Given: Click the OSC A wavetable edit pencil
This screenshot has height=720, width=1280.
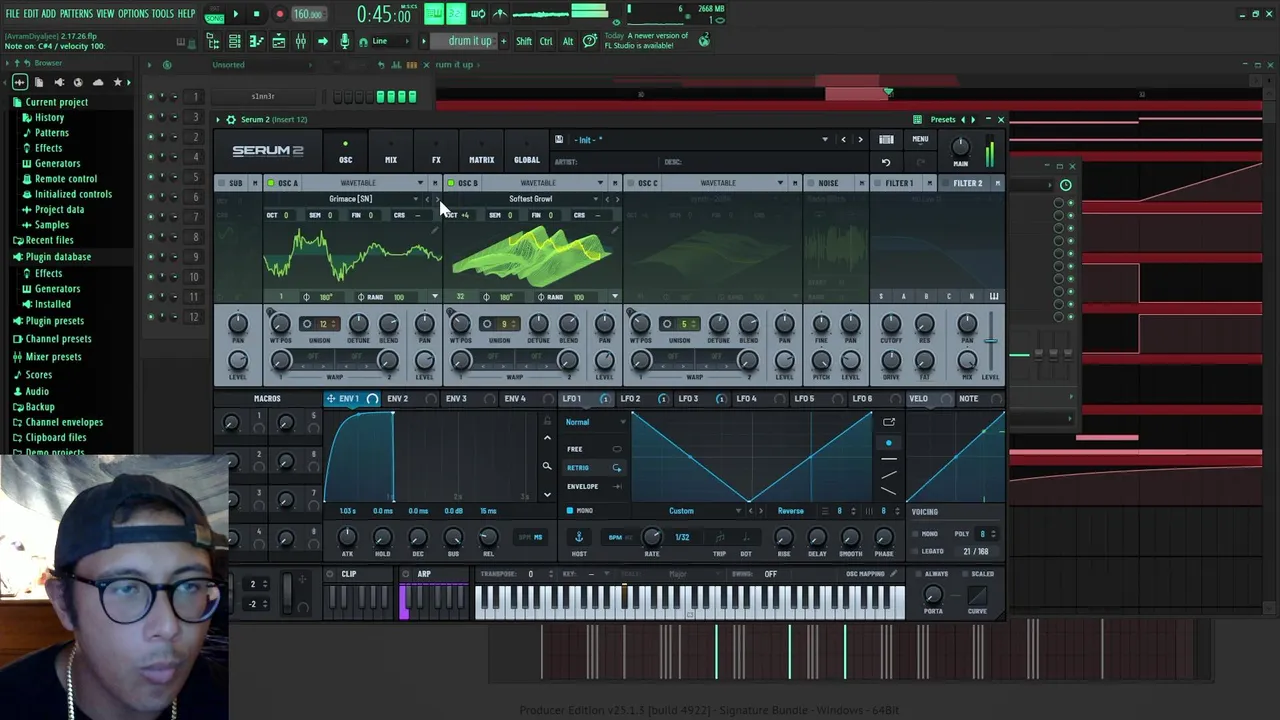Looking at the screenshot, I should click(435, 230).
